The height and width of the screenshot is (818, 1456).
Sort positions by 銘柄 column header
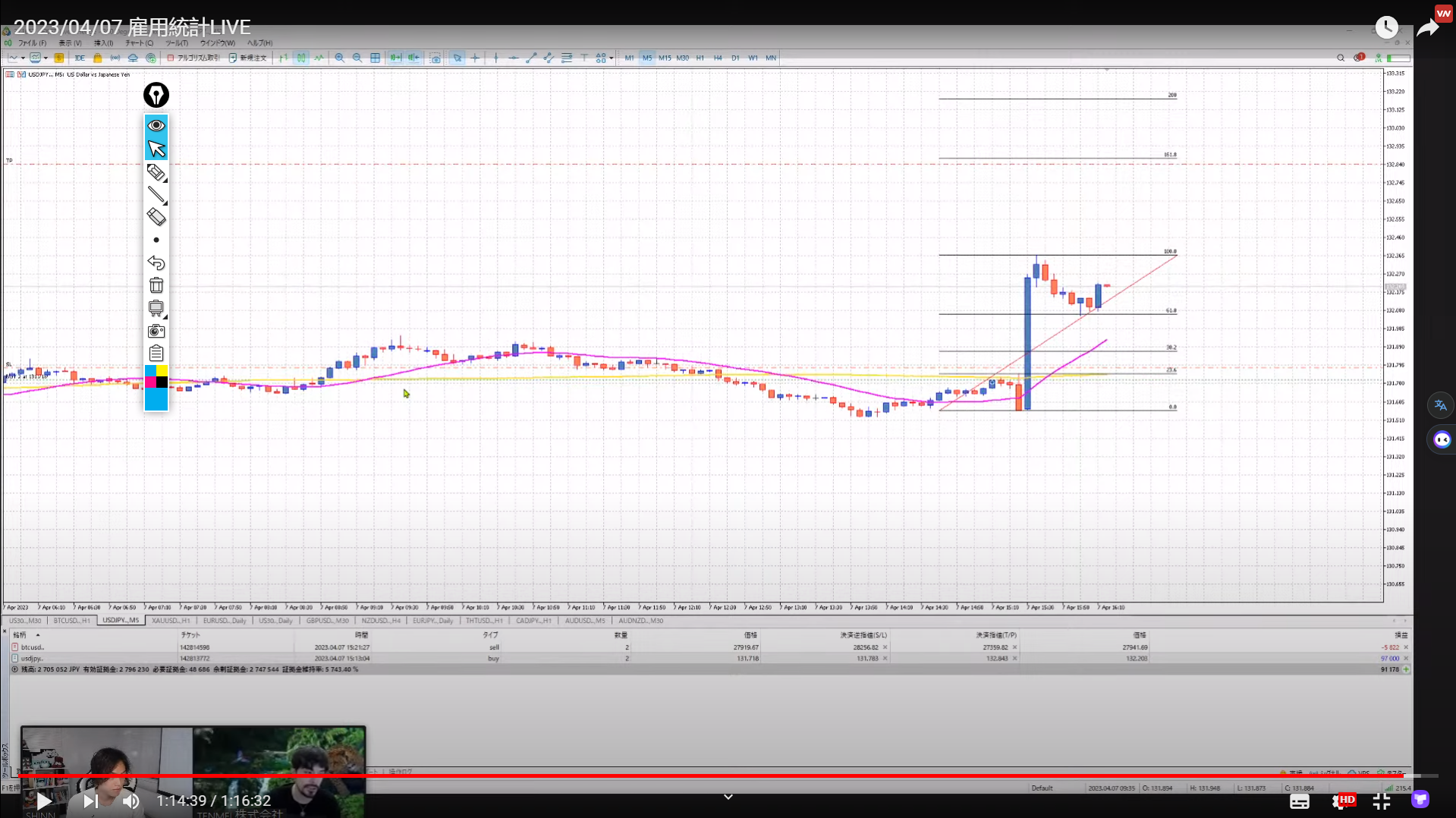point(19,635)
